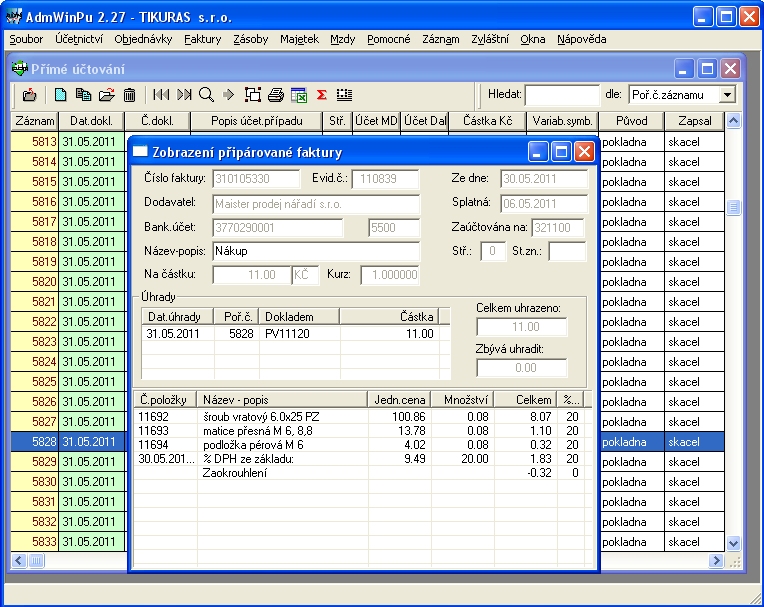Open the Soubor menu
Viewport: 764px width, 607px height.
26,39
